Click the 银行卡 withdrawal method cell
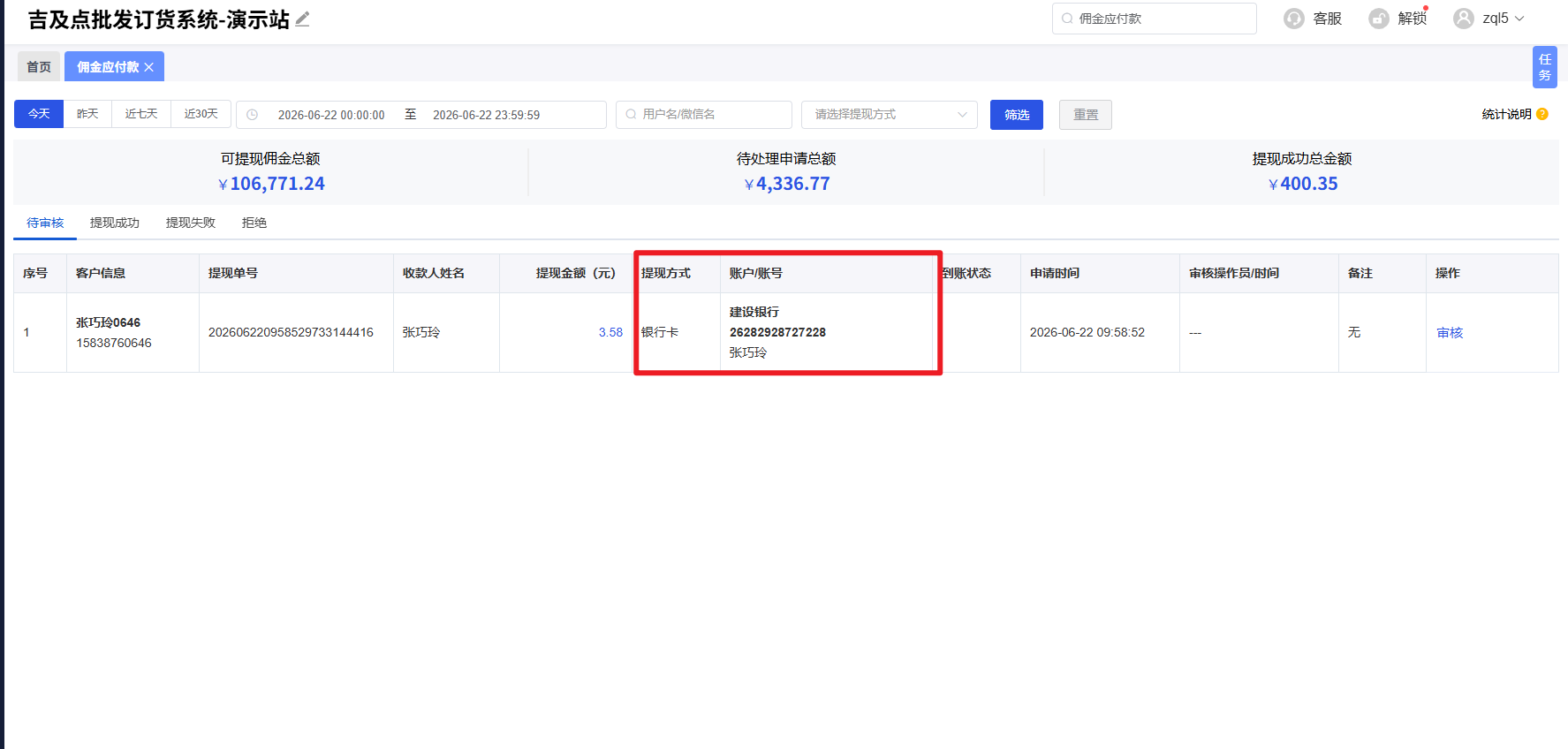The image size is (1568, 749). [x=660, y=333]
